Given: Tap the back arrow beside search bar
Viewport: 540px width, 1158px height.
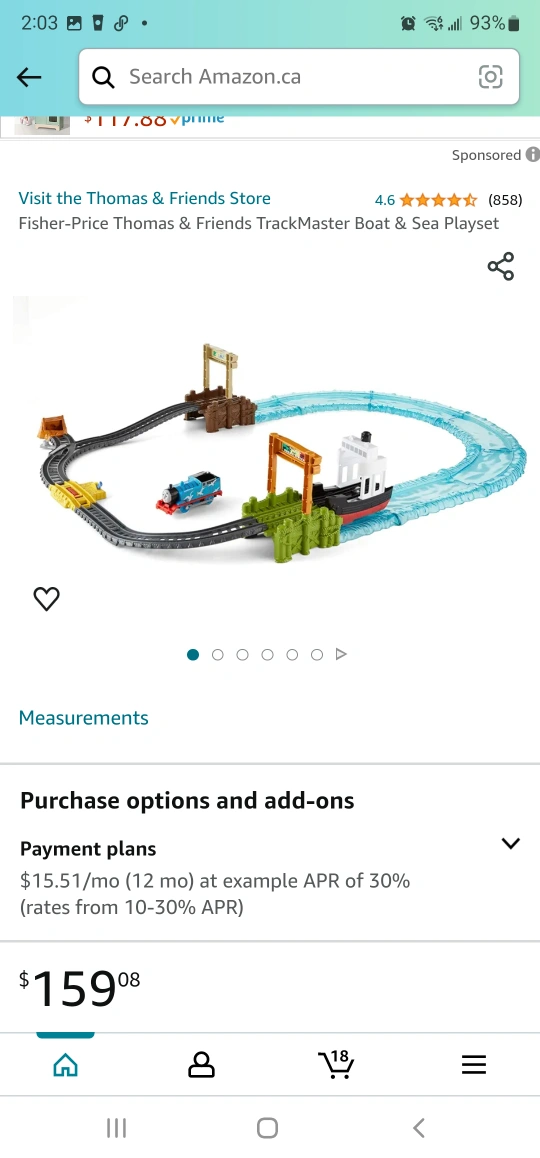Looking at the screenshot, I should click(x=29, y=77).
